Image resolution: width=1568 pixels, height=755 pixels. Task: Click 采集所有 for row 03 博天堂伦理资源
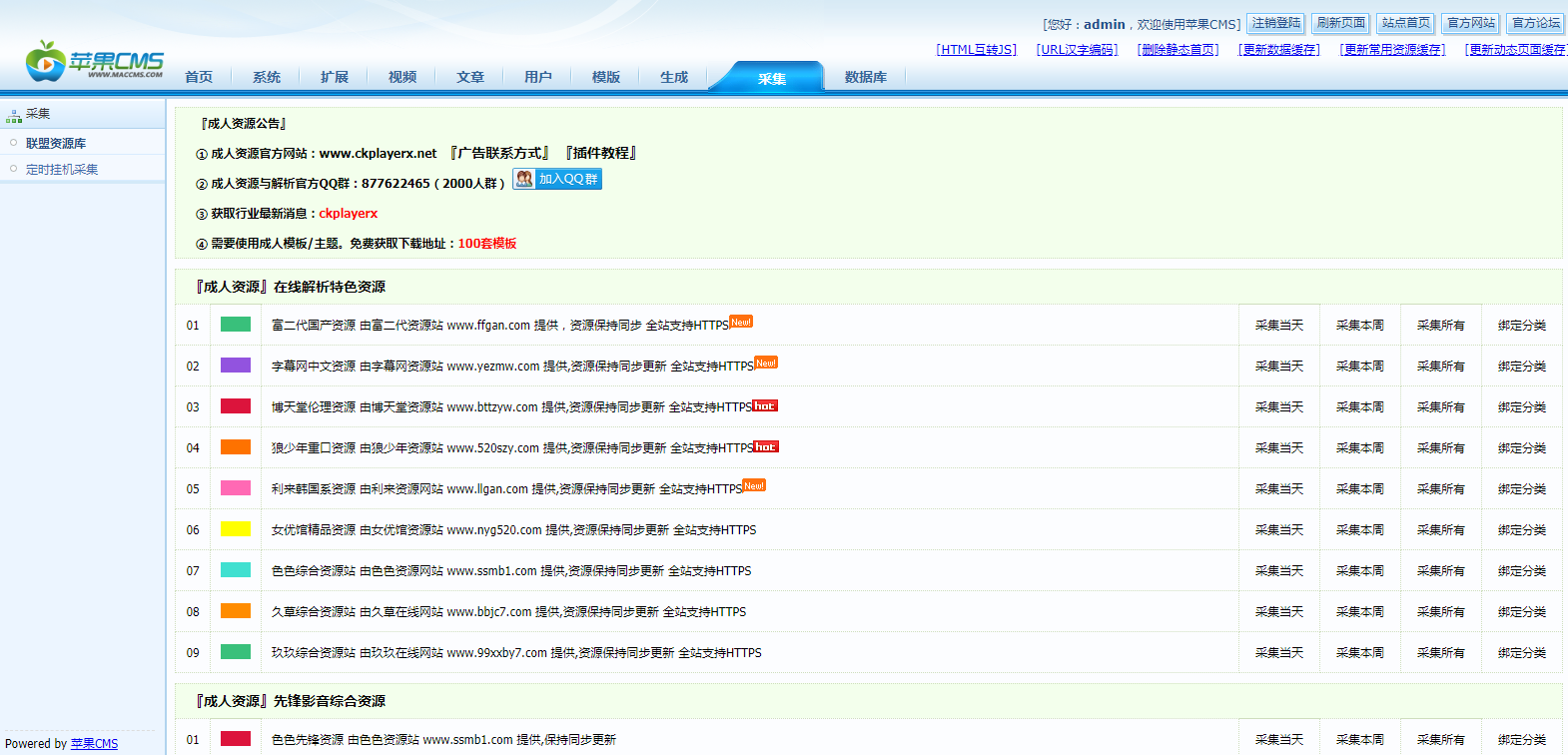tap(1441, 406)
